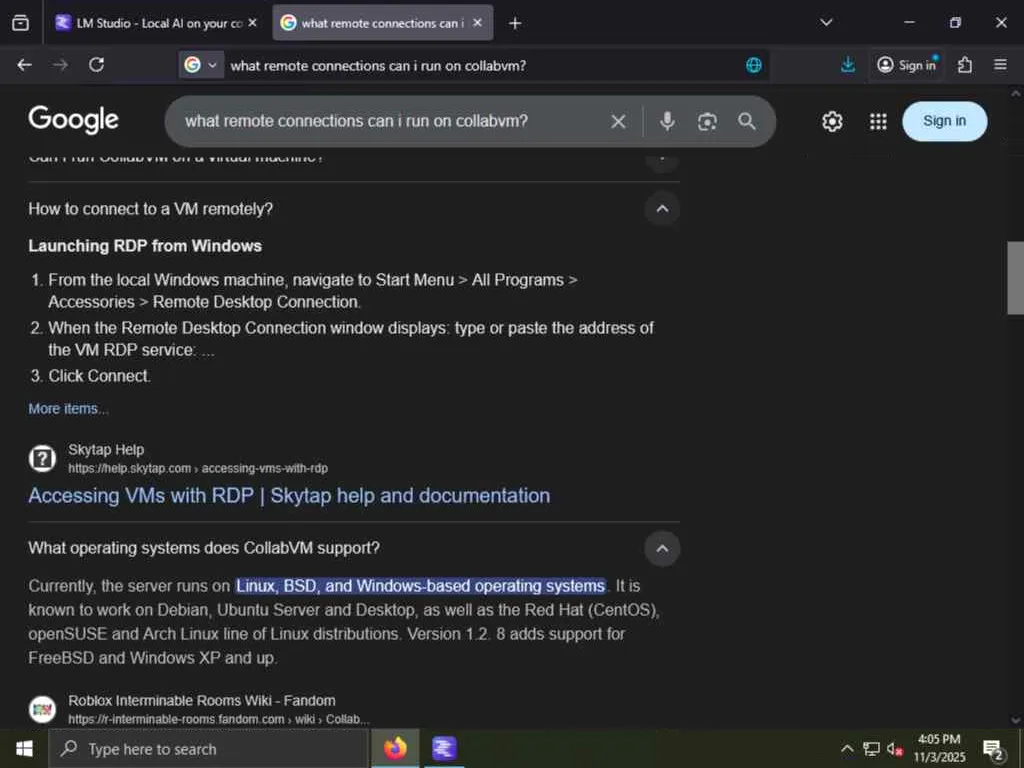Viewport: 1024px width, 768px height.
Task: List all tabs dropdown arrow
Action: tap(826, 23)
